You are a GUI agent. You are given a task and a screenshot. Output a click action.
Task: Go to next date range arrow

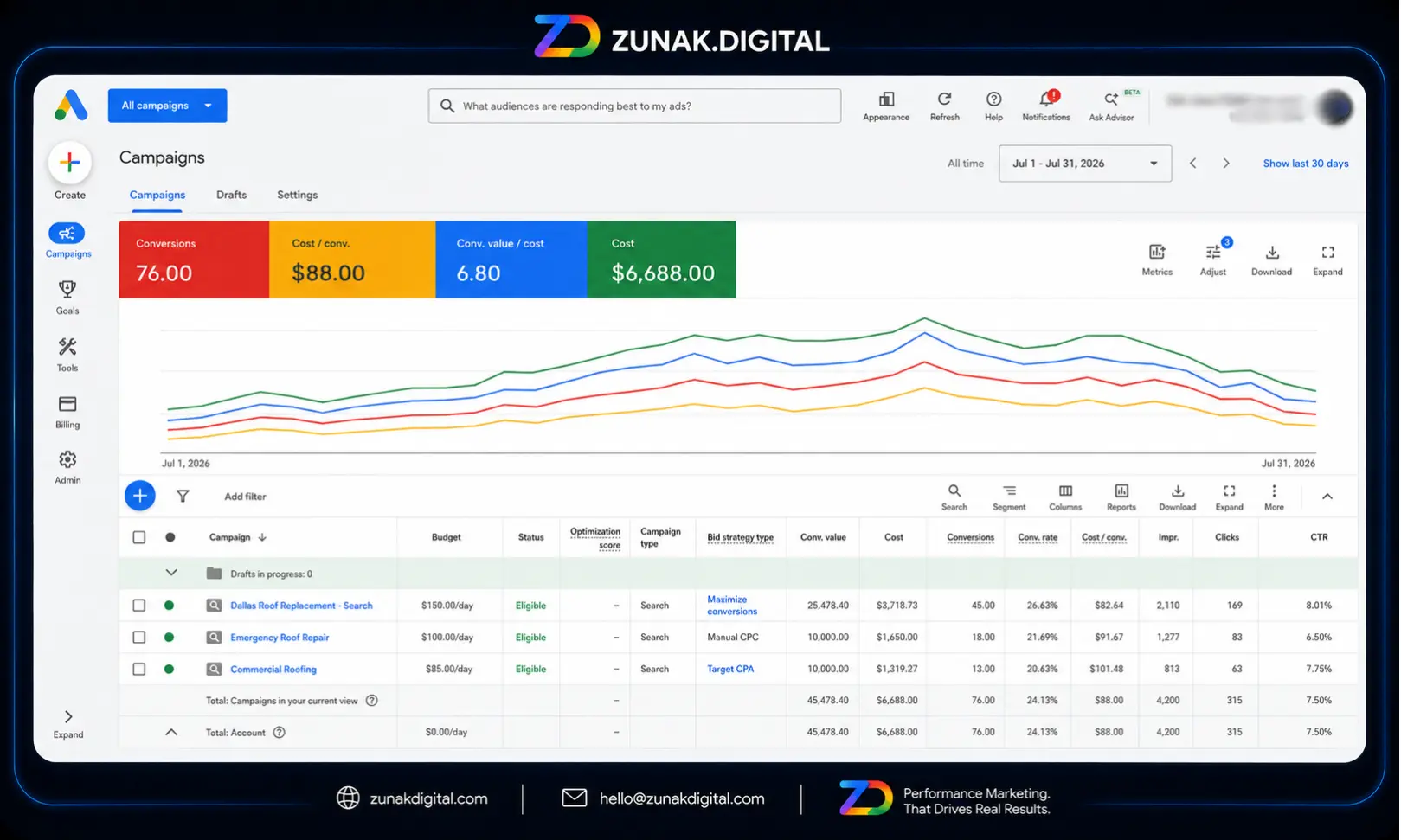(x=1226, y=164)
